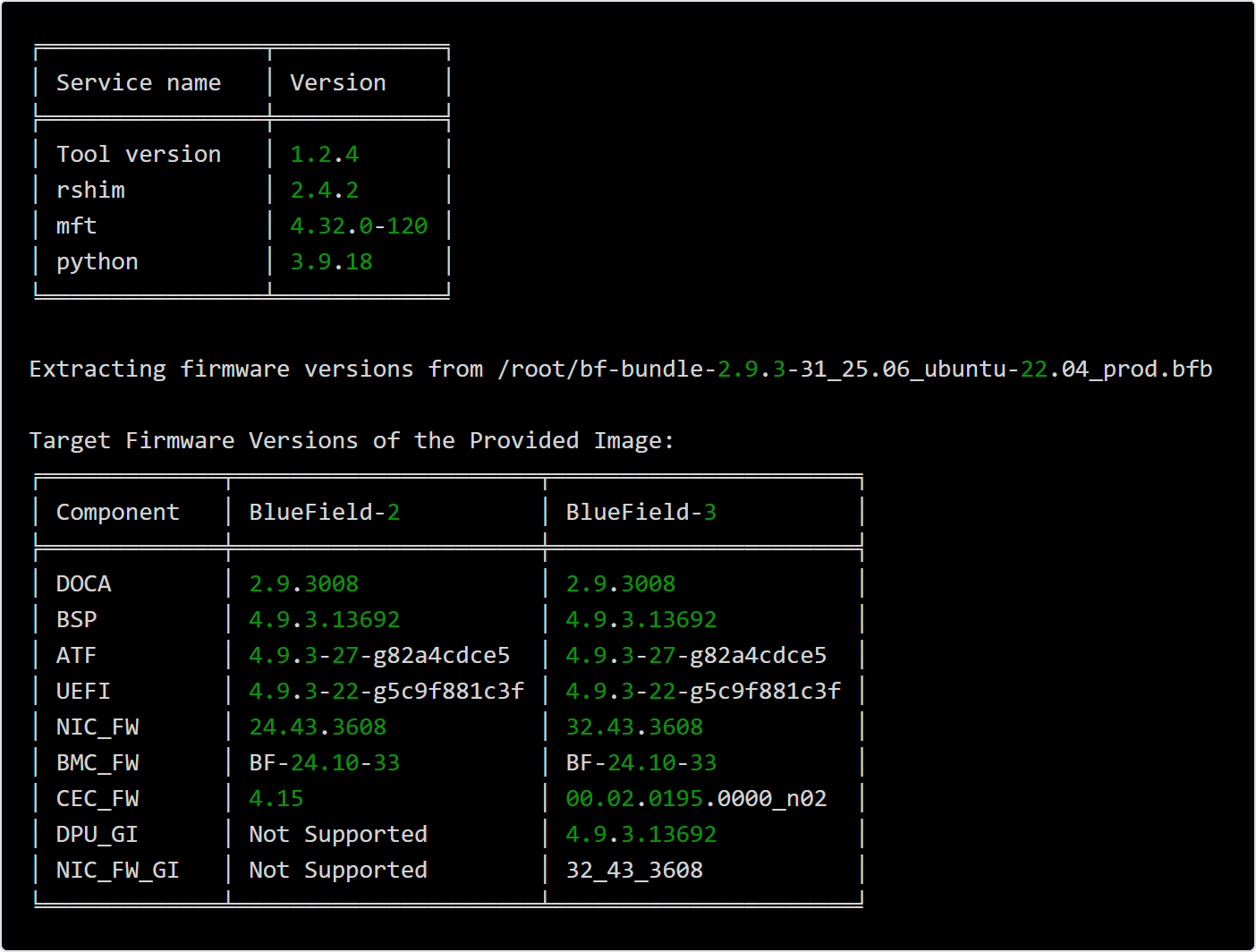Click the bf-bundle .bfb file path
The image size is (1256, 952).
(x=854, y=370)
